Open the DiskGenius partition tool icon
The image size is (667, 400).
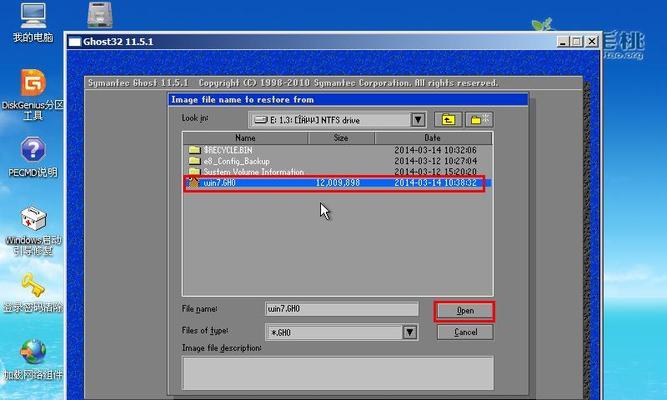tap(33, 82)
